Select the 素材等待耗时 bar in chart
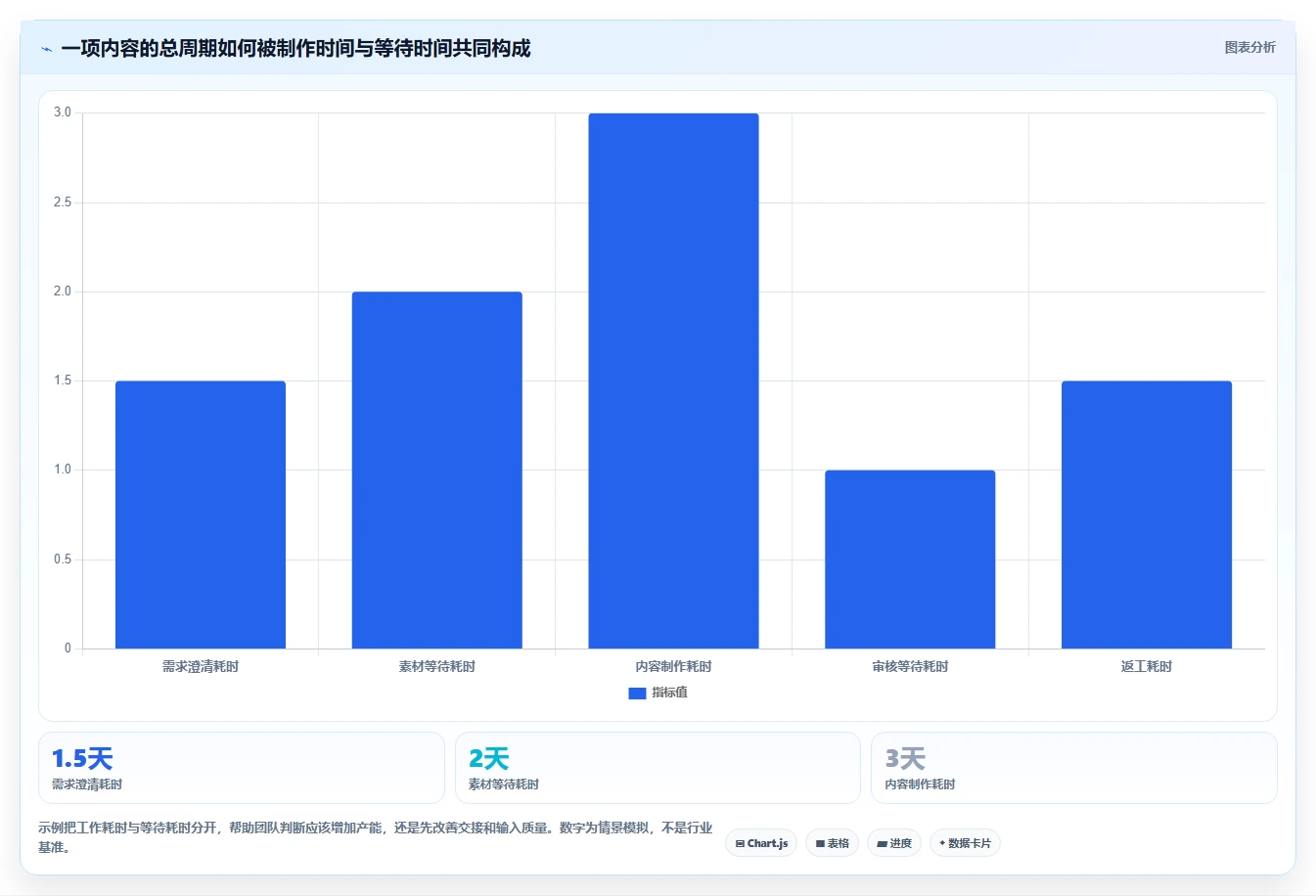 click(437, 470)
